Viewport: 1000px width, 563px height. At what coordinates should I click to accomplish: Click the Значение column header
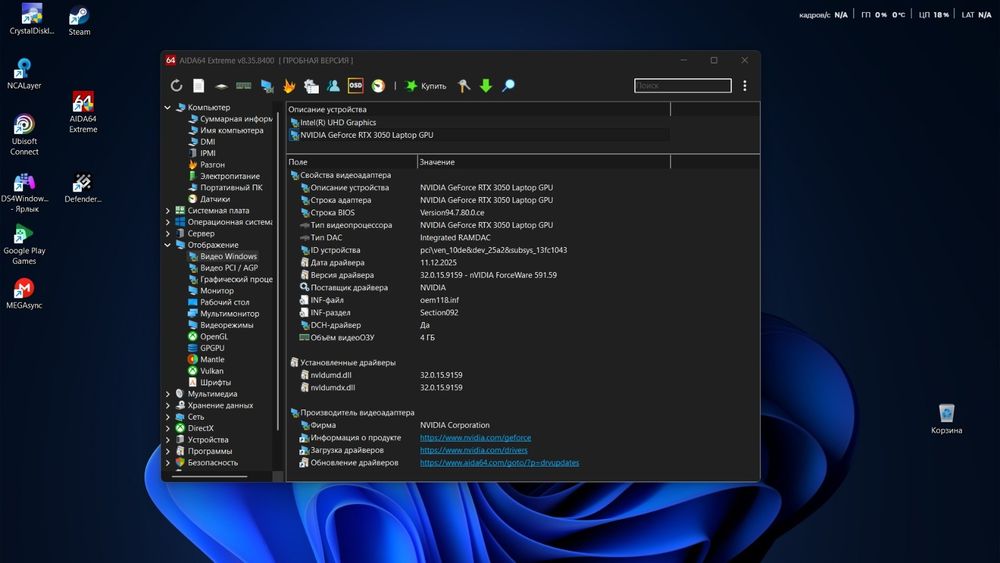click(x=544, y=162)
